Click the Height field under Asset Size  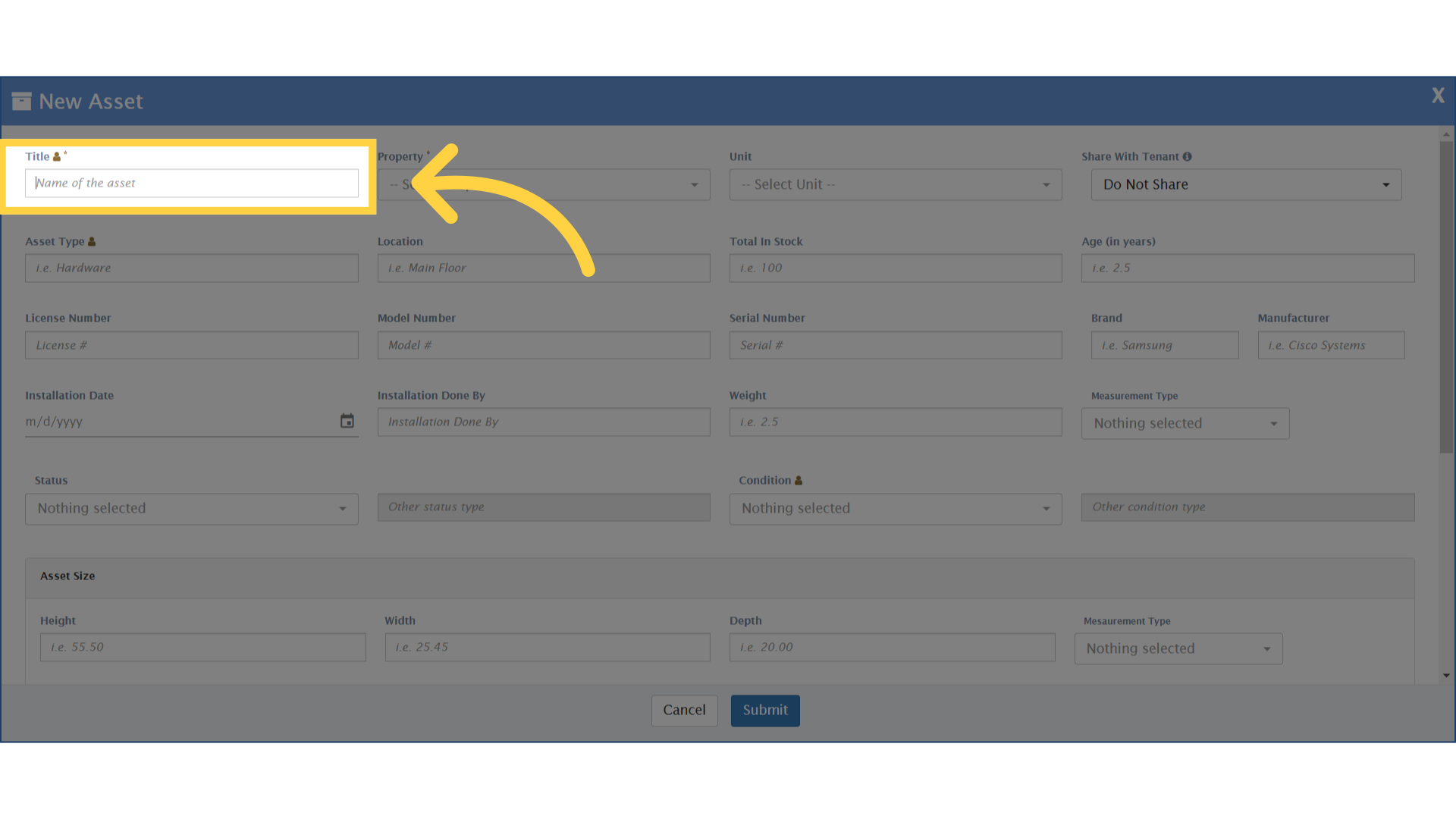tap(202, 647)
